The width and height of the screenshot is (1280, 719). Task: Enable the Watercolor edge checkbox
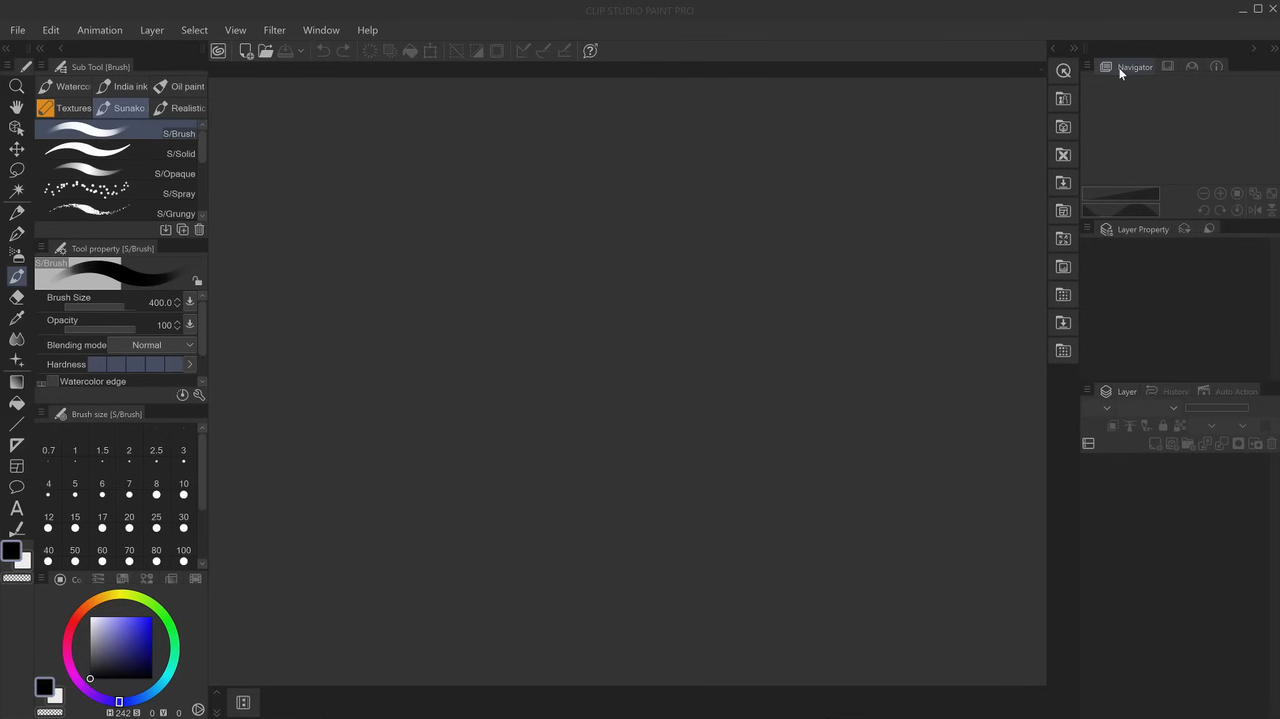point(53,381)
